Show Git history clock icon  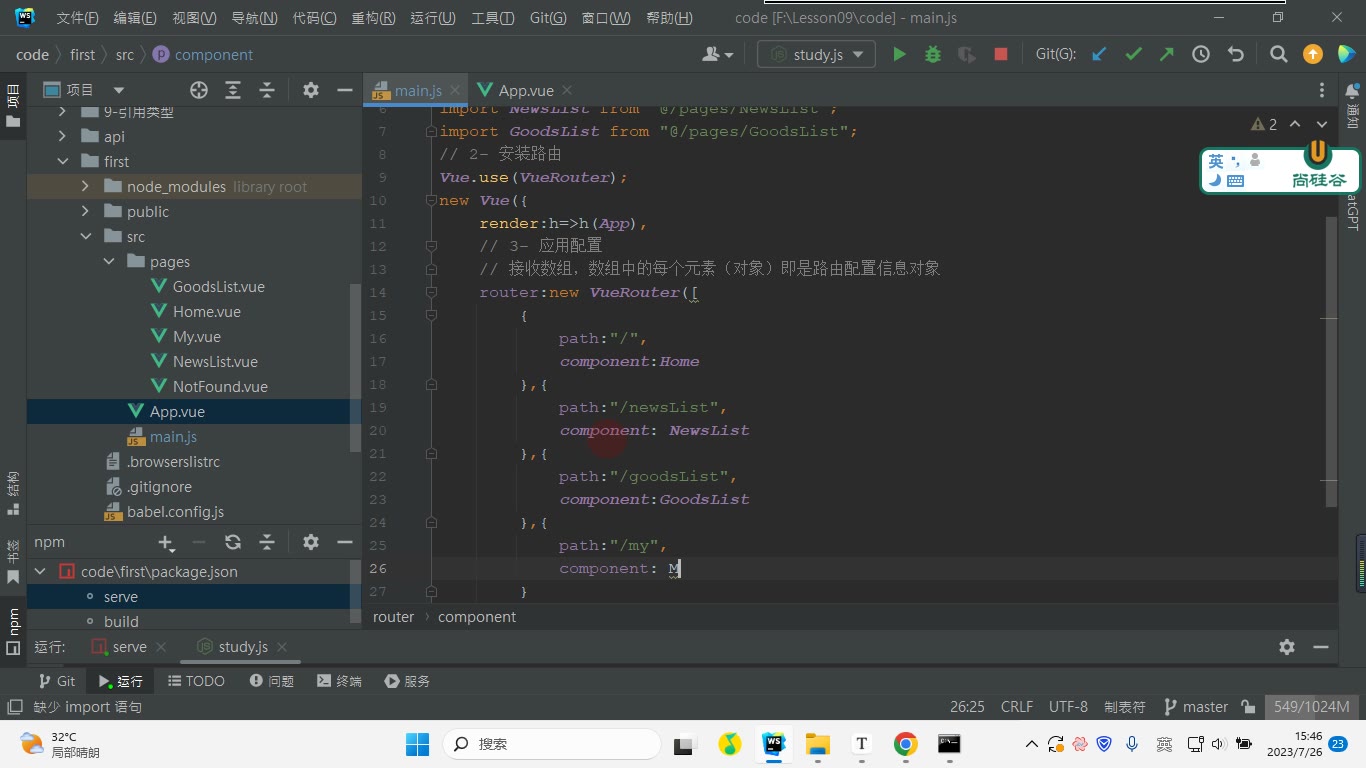pos(1201,54)
